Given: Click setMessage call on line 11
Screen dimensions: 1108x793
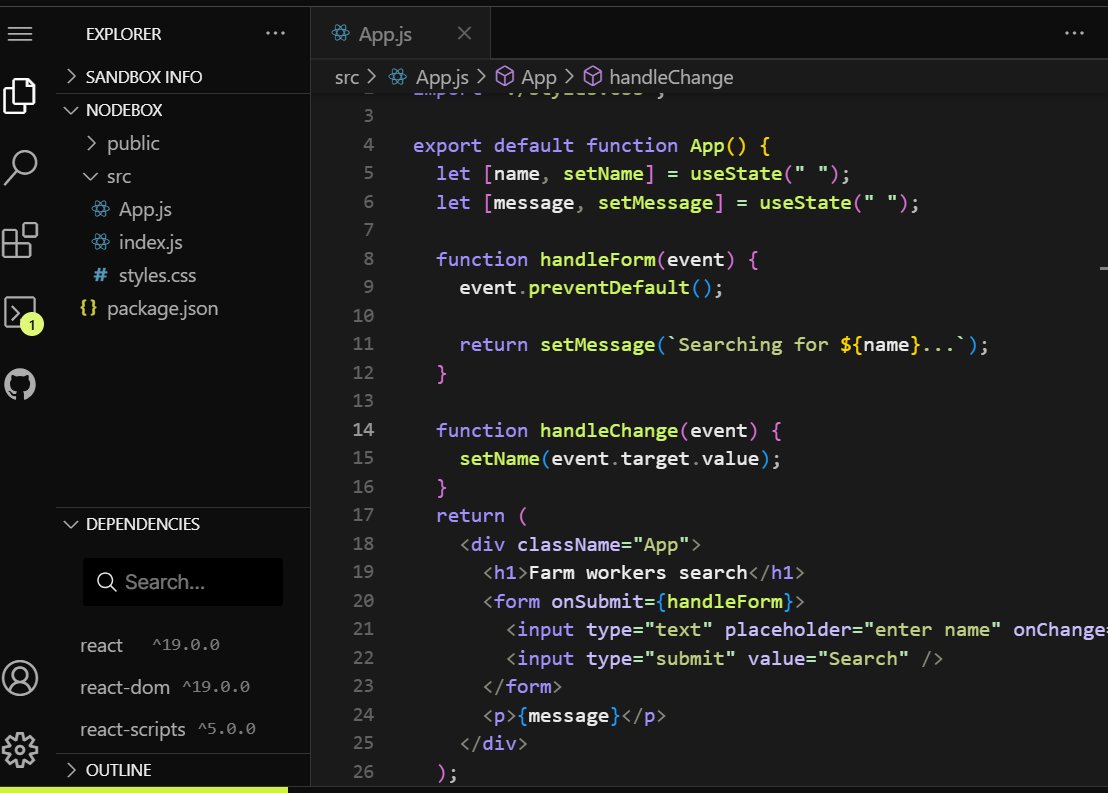Looking at the screenshot, I should pyautogui.click(x=597, y=345).
